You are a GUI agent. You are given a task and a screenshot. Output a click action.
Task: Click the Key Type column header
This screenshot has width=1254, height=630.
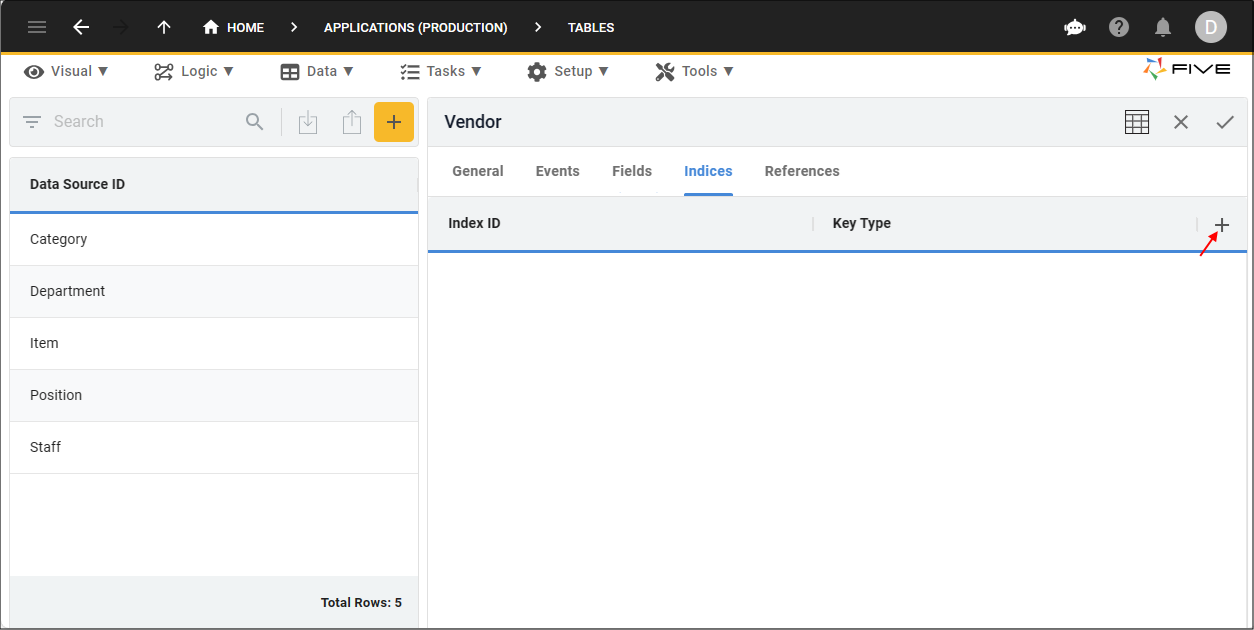pyautogui.click(x=861, y=223)
